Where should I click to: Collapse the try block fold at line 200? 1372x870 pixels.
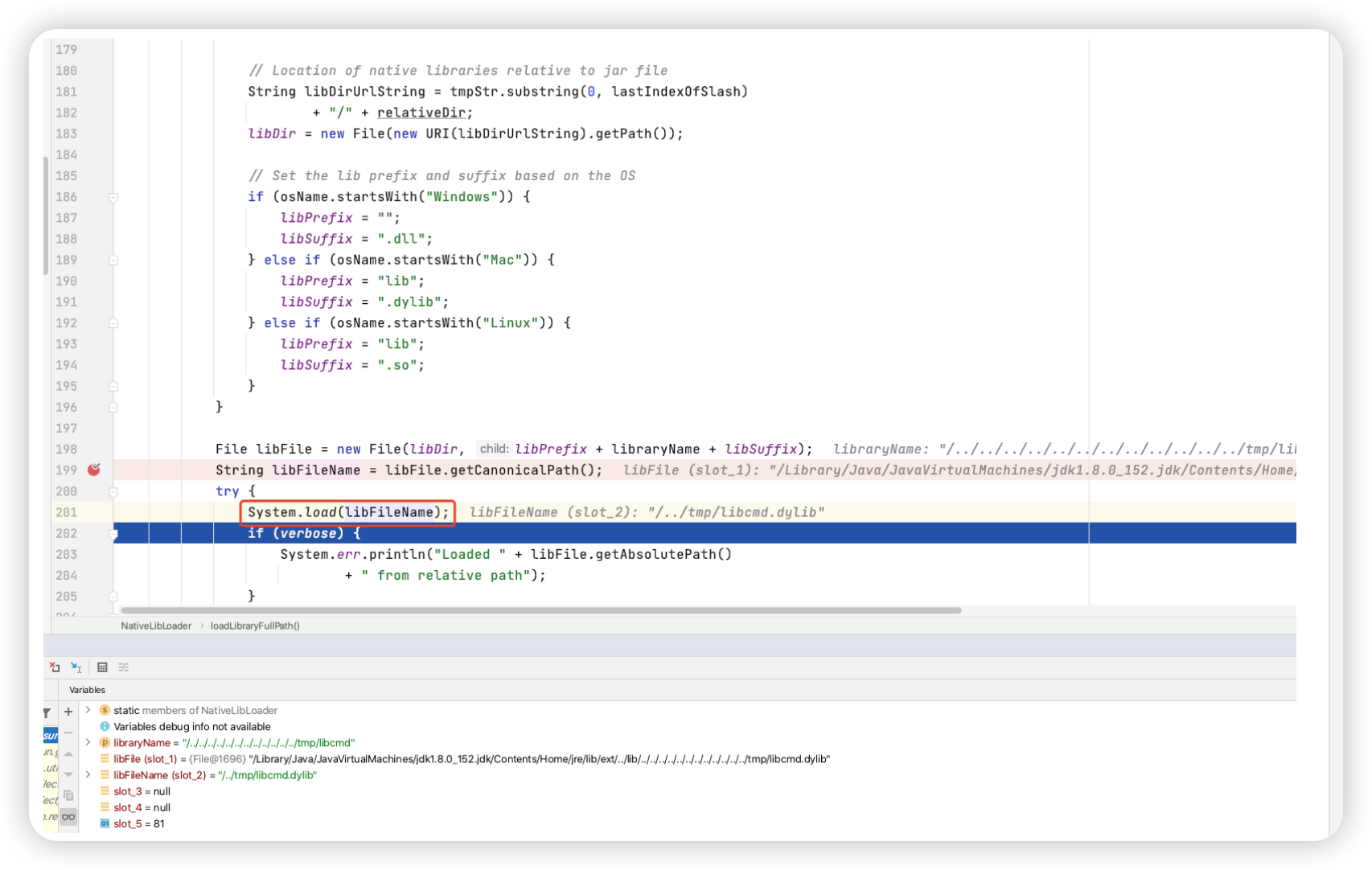click(113, 491)
